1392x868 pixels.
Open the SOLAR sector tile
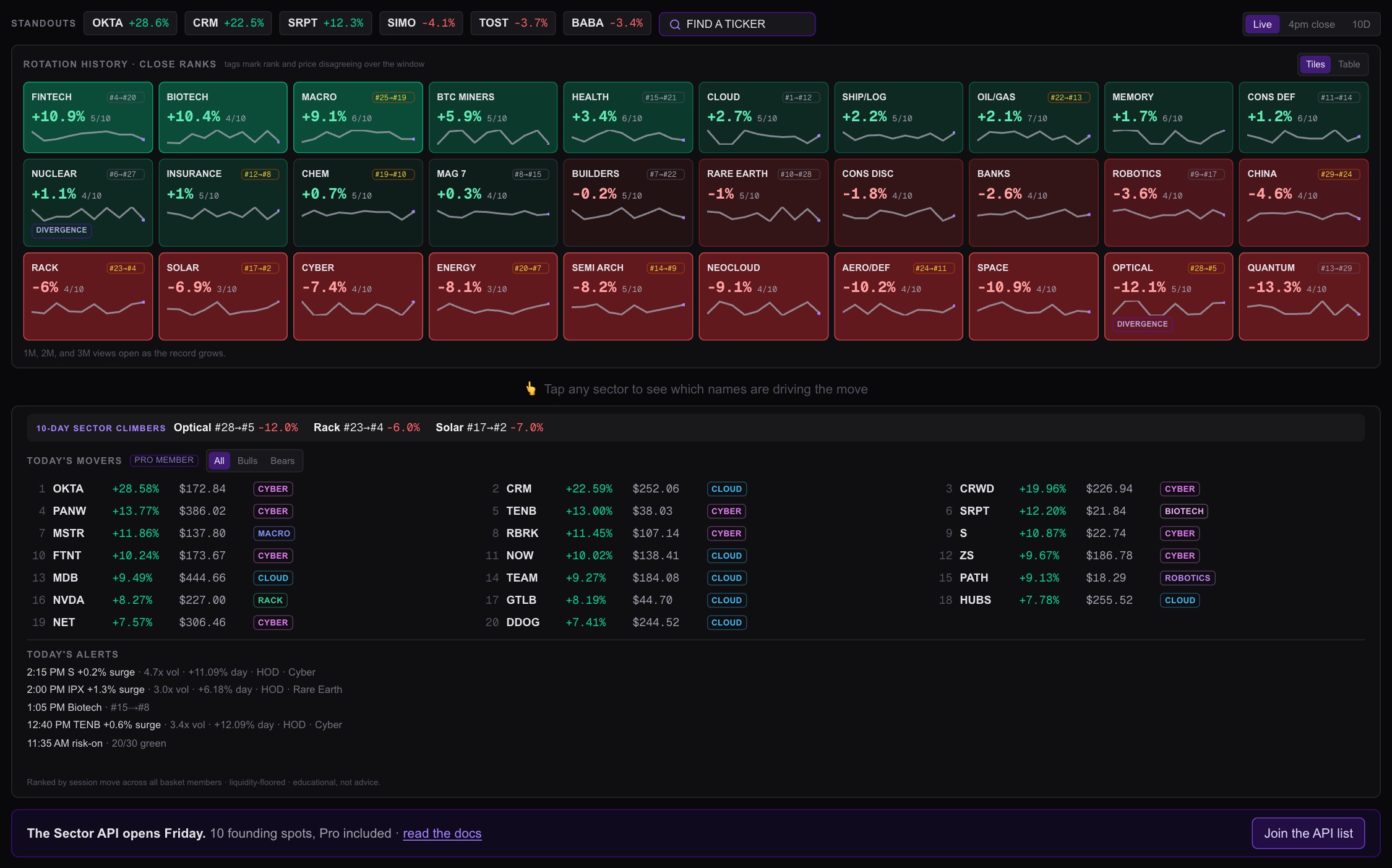point(223,296)
